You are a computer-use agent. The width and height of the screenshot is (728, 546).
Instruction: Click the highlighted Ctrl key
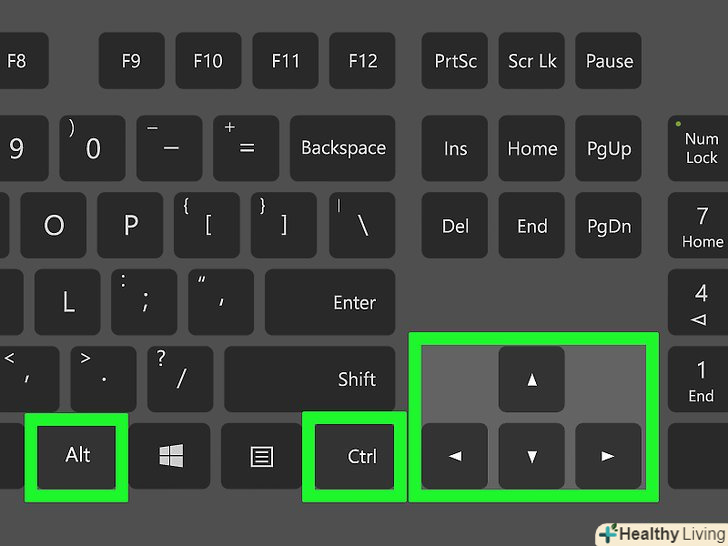[x=354, y=456]
